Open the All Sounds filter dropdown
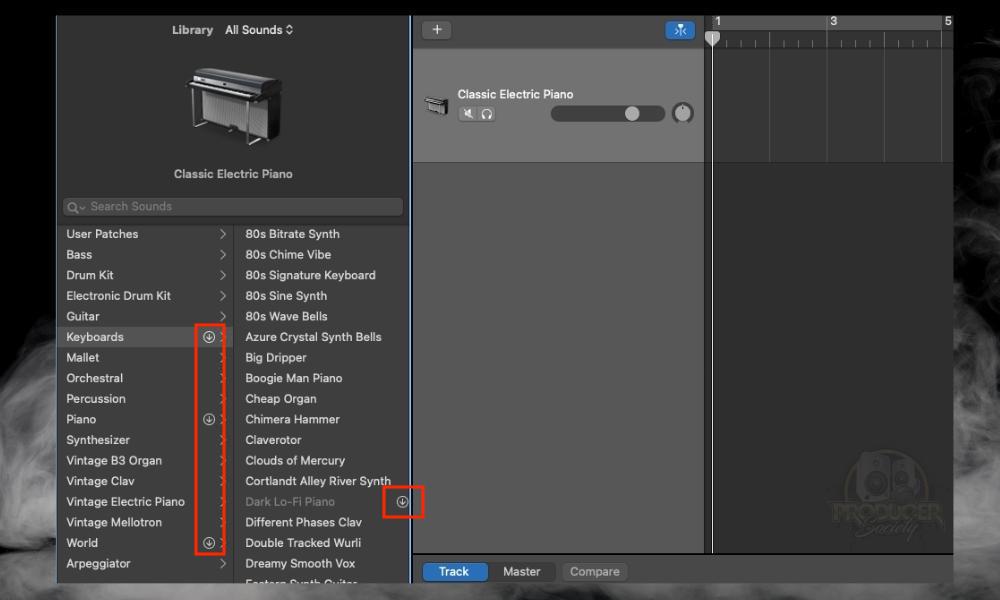 tap(258, 29)
